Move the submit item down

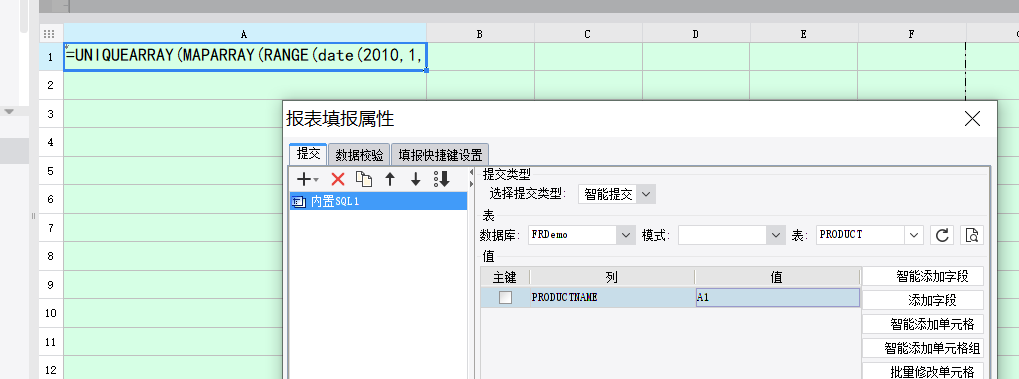click(416, 179)
